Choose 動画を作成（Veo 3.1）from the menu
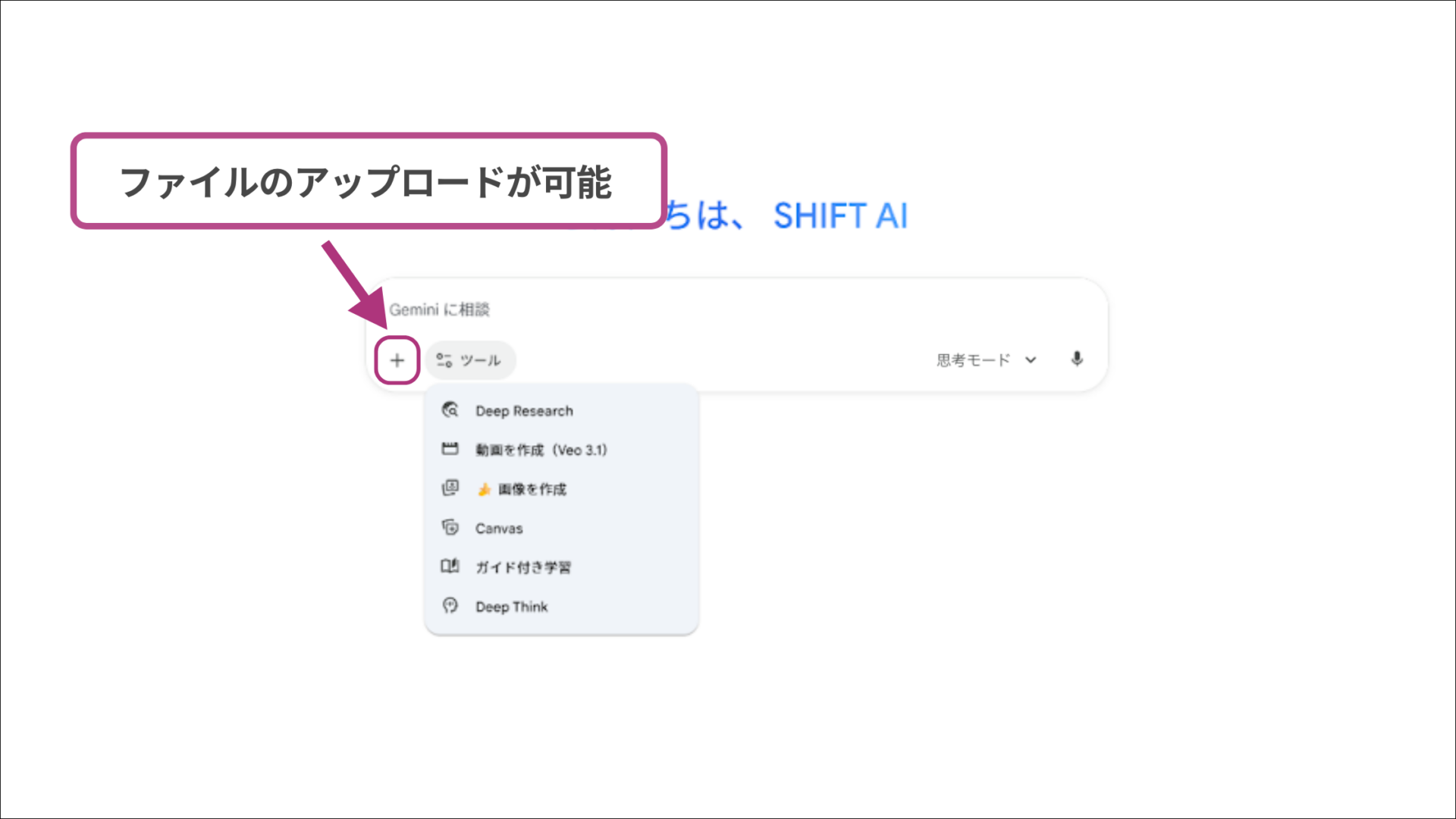The width and height of the screenshot is (1456, 819). pos(543,449)
